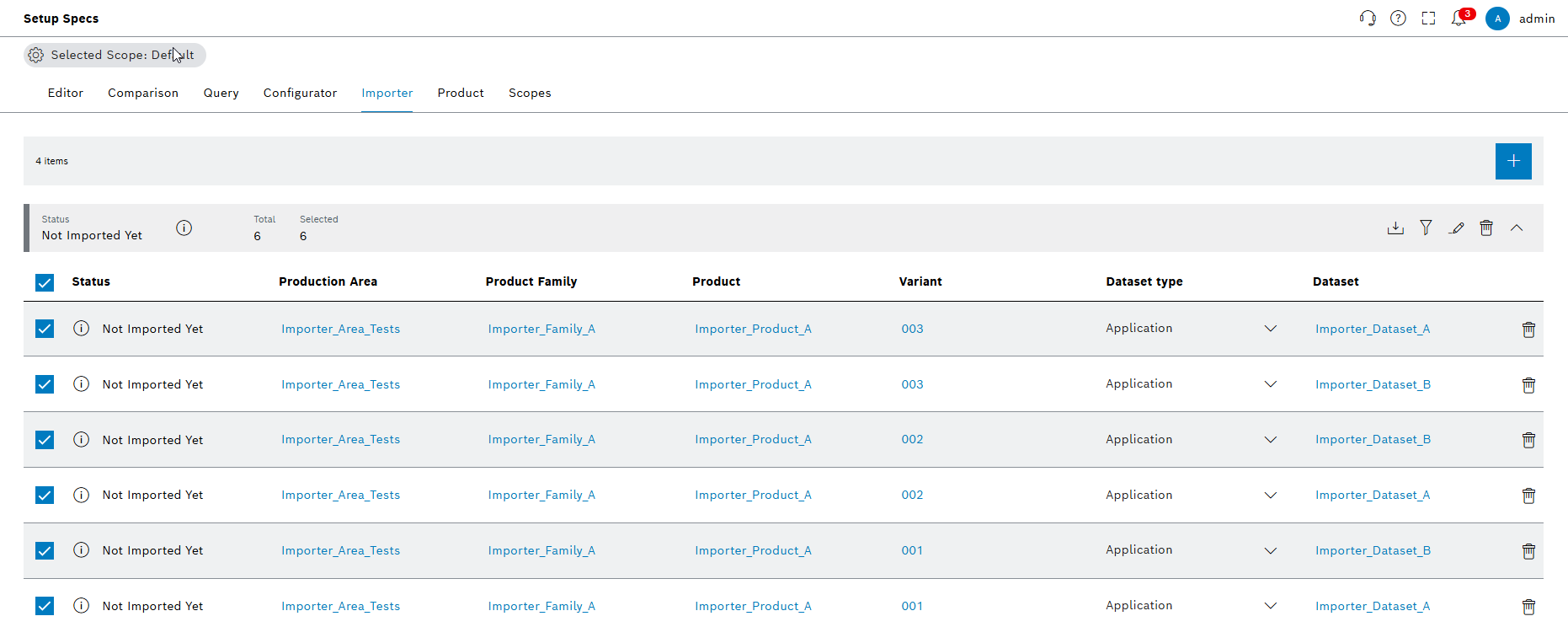Click gear icon in Selected Scope chip
This screenshot has width=1568, height=643.
click(x=35, y=55)
